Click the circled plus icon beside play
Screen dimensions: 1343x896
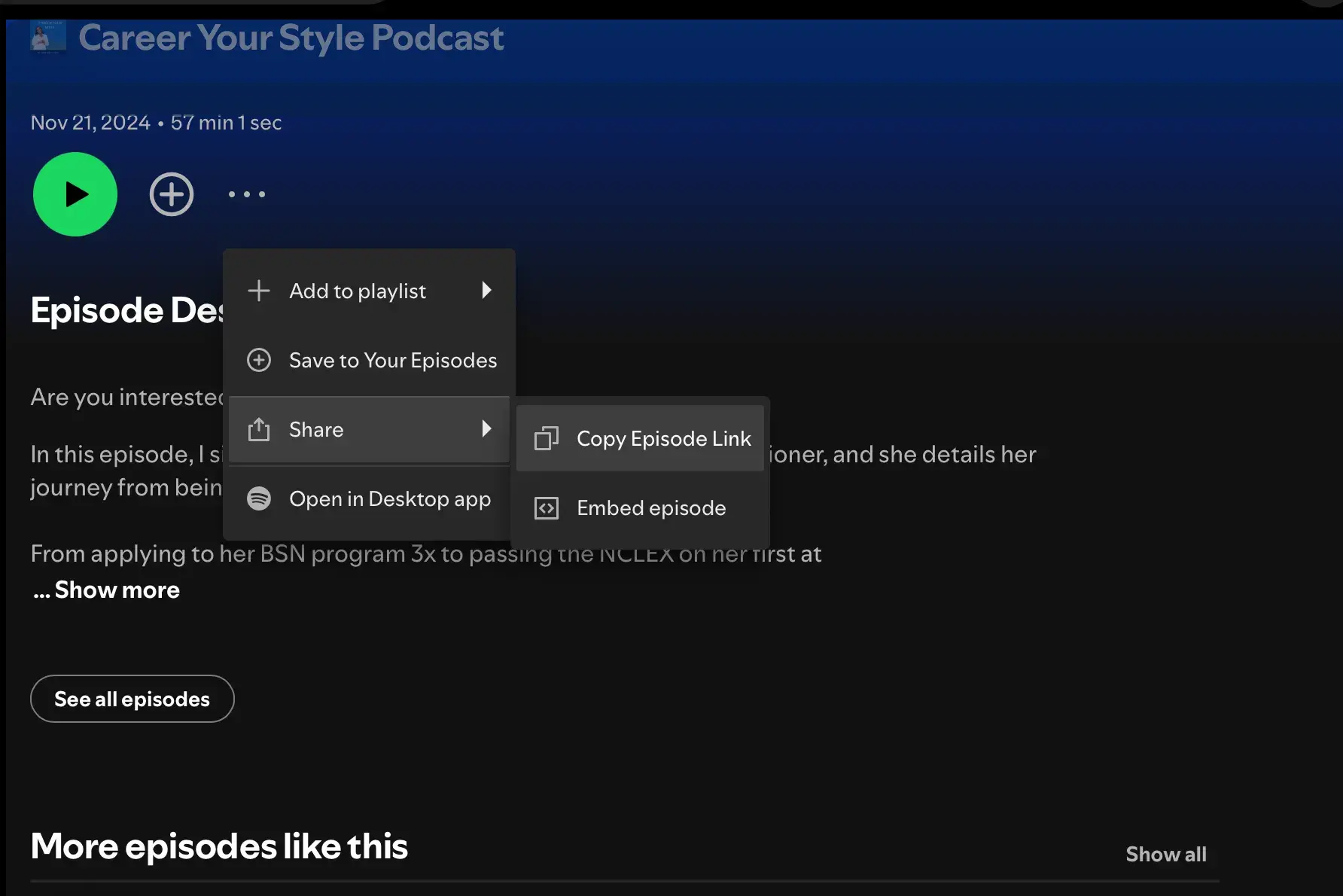pyautogui.click(x=172, y=194)
